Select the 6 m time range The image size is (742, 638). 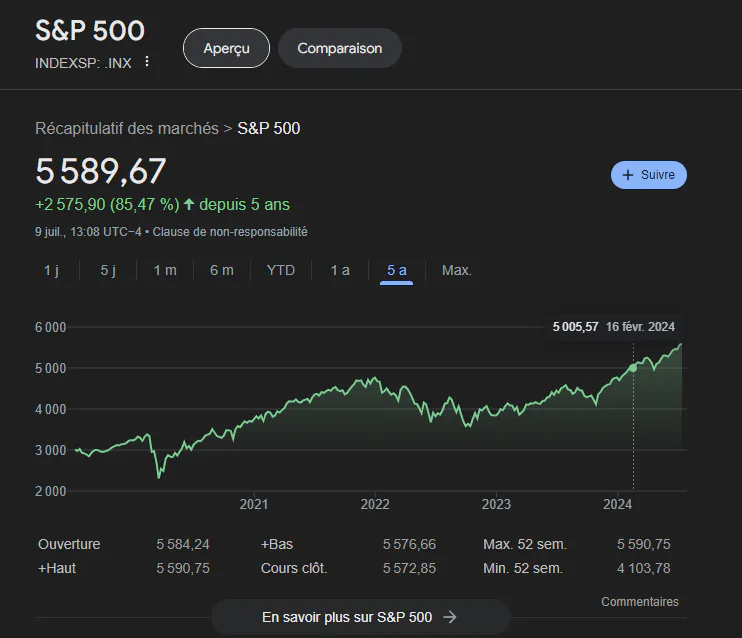(x=221, y=270)
